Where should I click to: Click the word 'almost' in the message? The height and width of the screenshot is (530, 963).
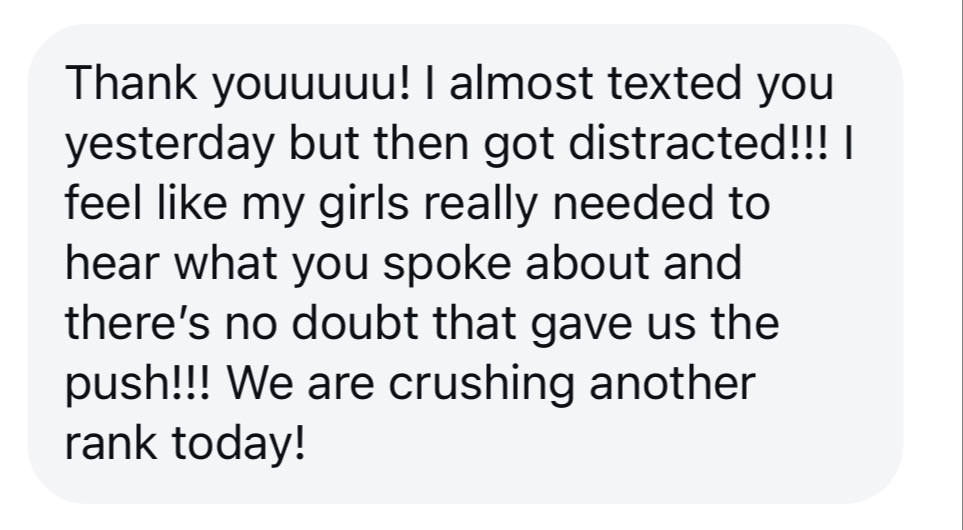click(x=521, y=83)
